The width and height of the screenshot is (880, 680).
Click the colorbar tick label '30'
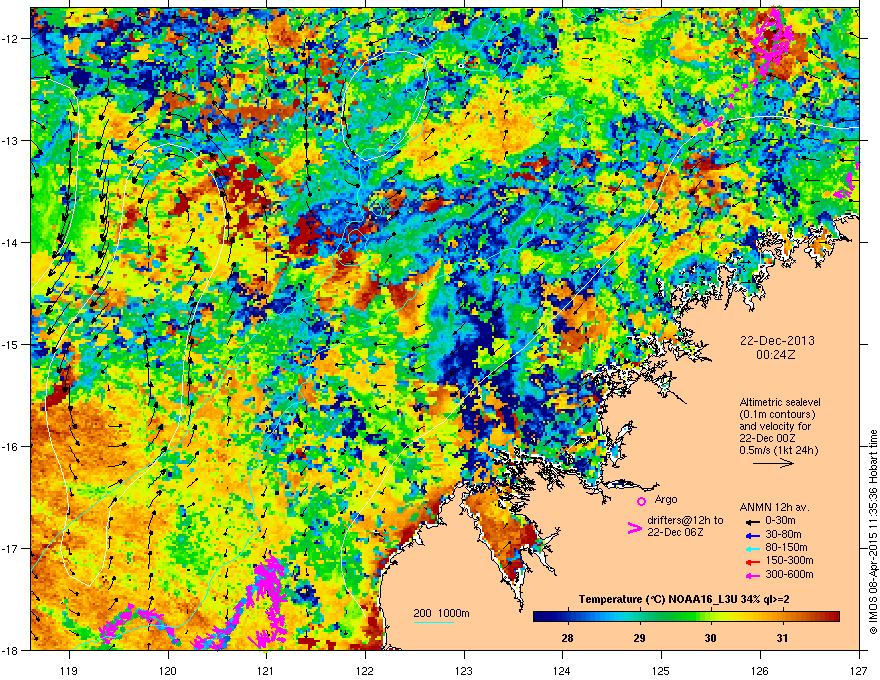point(711,638)
